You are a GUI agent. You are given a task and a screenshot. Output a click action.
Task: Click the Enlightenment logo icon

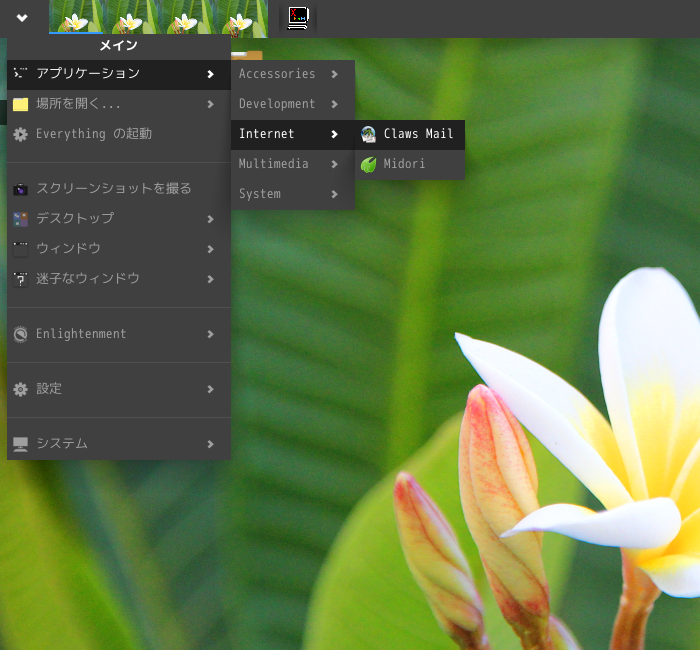[x=21, y=334]
